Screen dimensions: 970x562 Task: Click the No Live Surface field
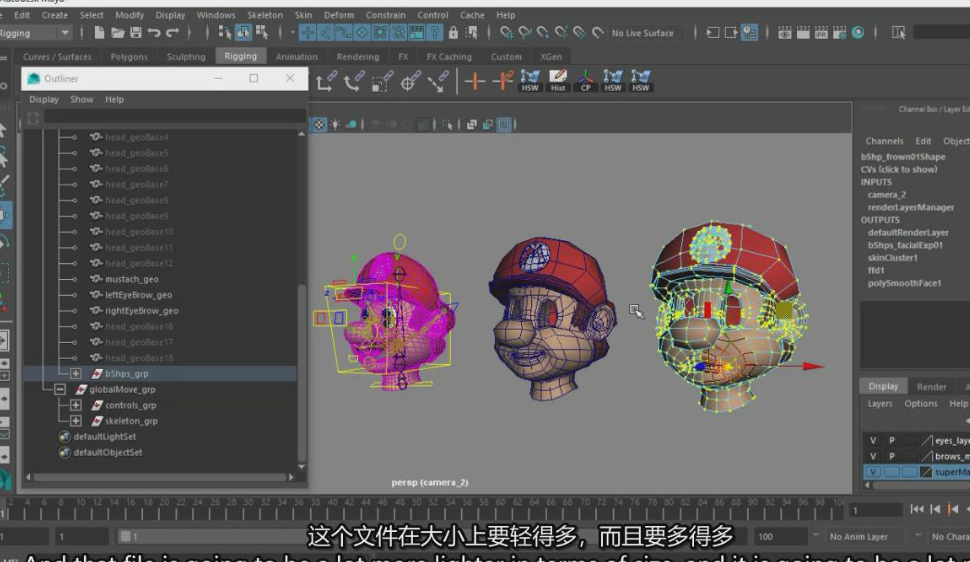click(x=646, y=33)
